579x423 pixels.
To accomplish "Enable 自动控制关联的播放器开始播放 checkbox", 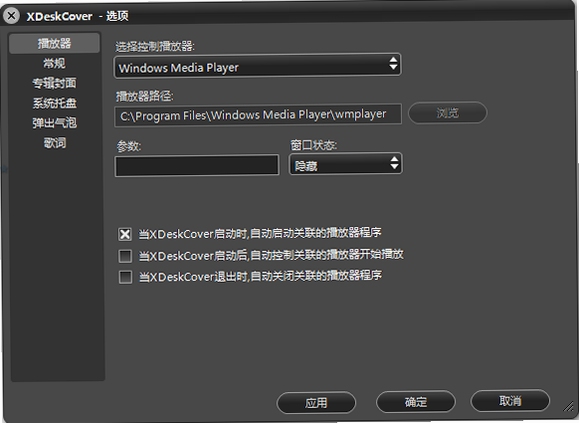I will pos(125,256).
